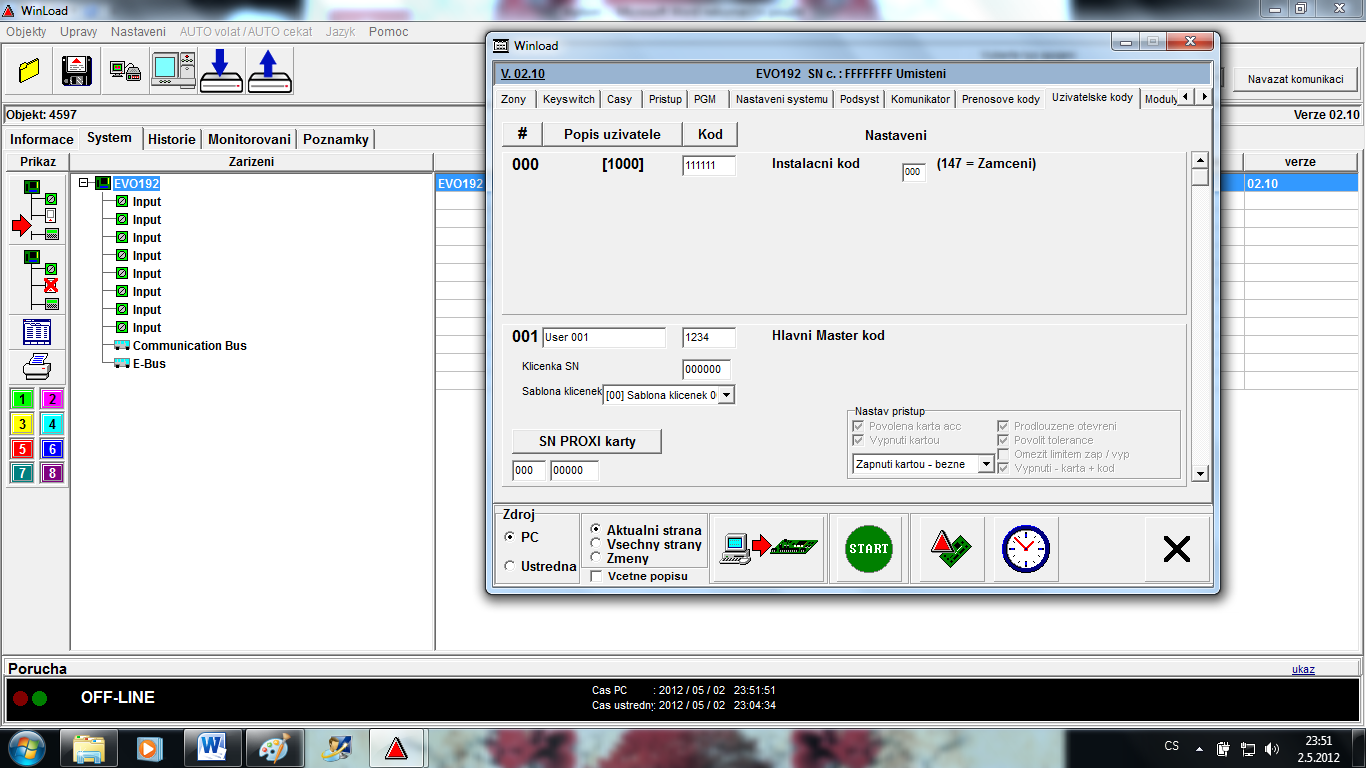Screen dimensions: 1366x768
Task: Click the red-X module tree icon in Prikaz
Action: (x=36, y=279)
